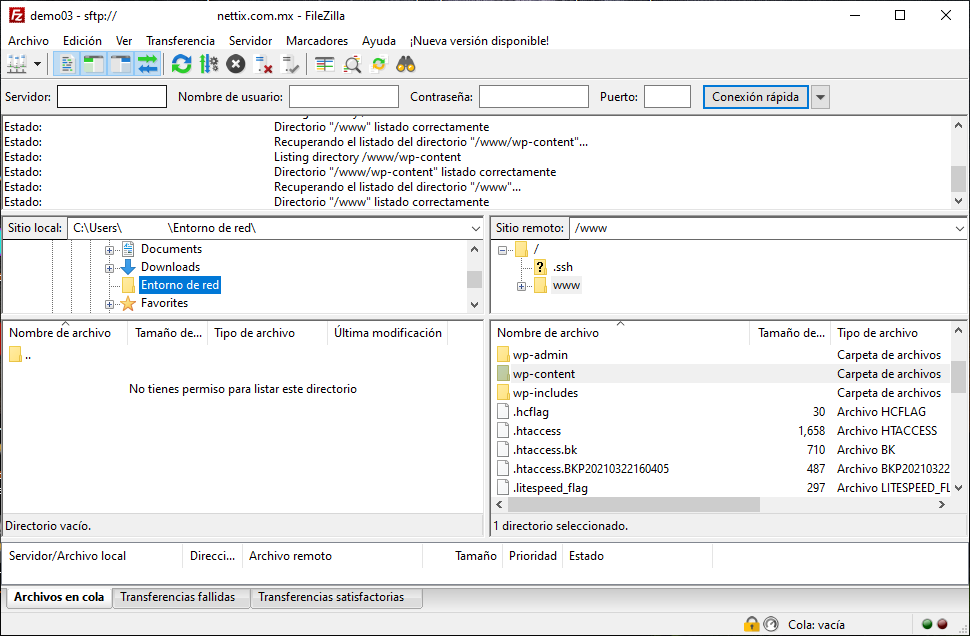Open the Site Manager dropdown arrow
Screen dimensions: 970x636
pyautogui.click(x=38, y=64)
